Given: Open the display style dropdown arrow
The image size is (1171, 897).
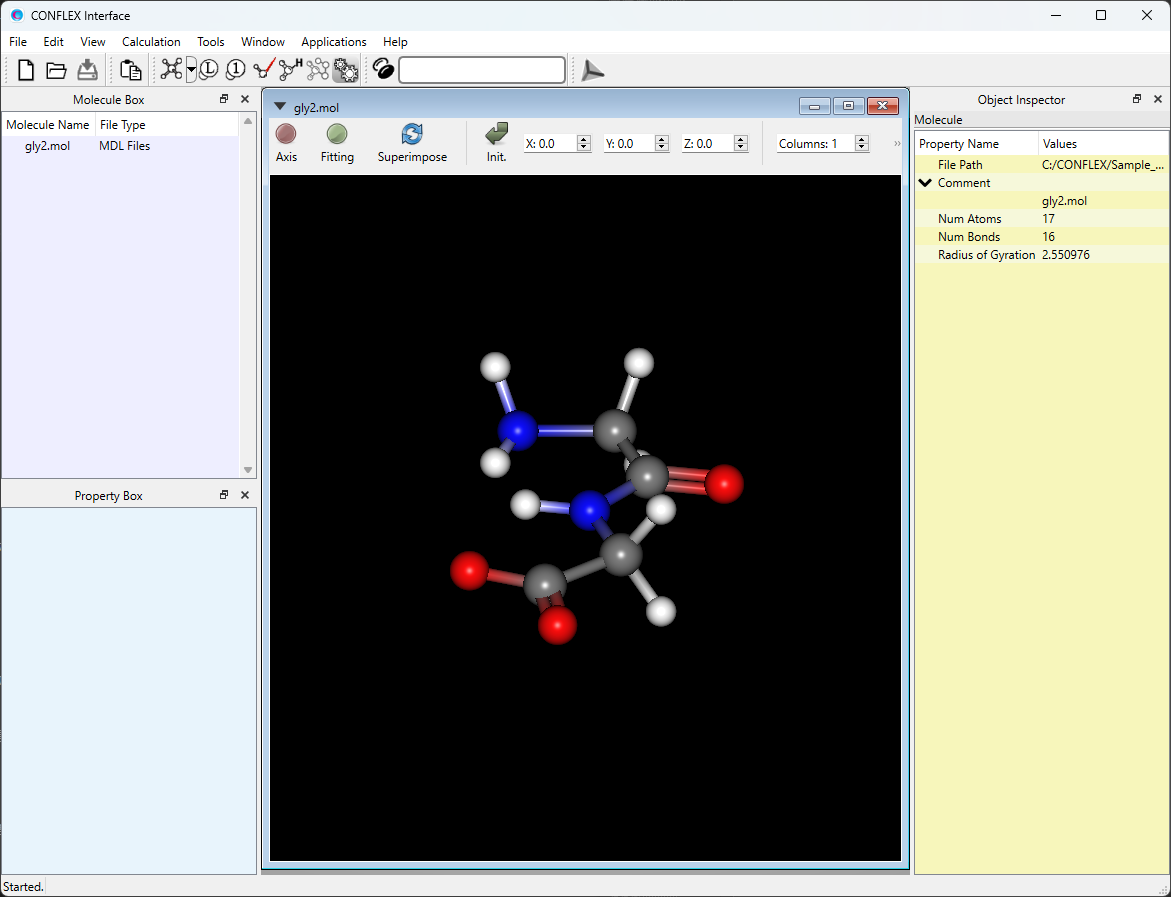Looking at the screenshot, I should pos(191,70).
